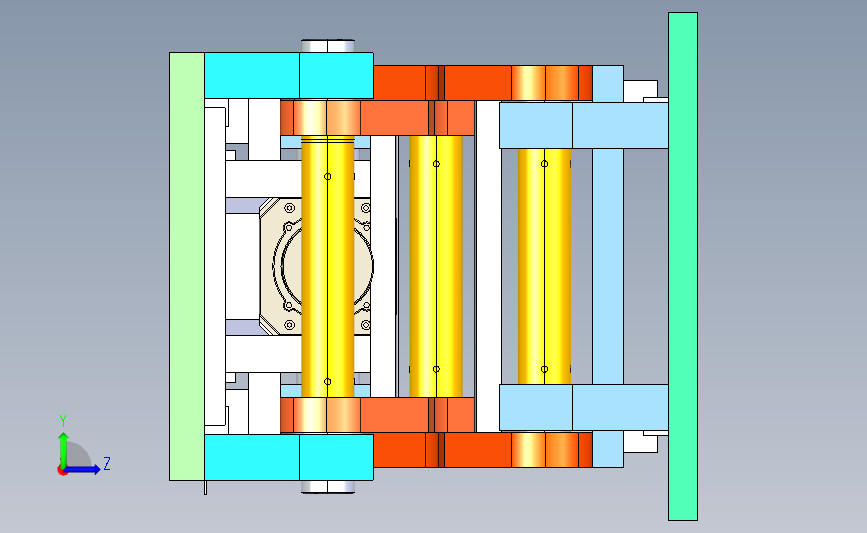Select the gray pillar cap below the bottom cyan block
The width and height of the screenshot is (867, 533).
pyautogui.click(x=328, y=487)
